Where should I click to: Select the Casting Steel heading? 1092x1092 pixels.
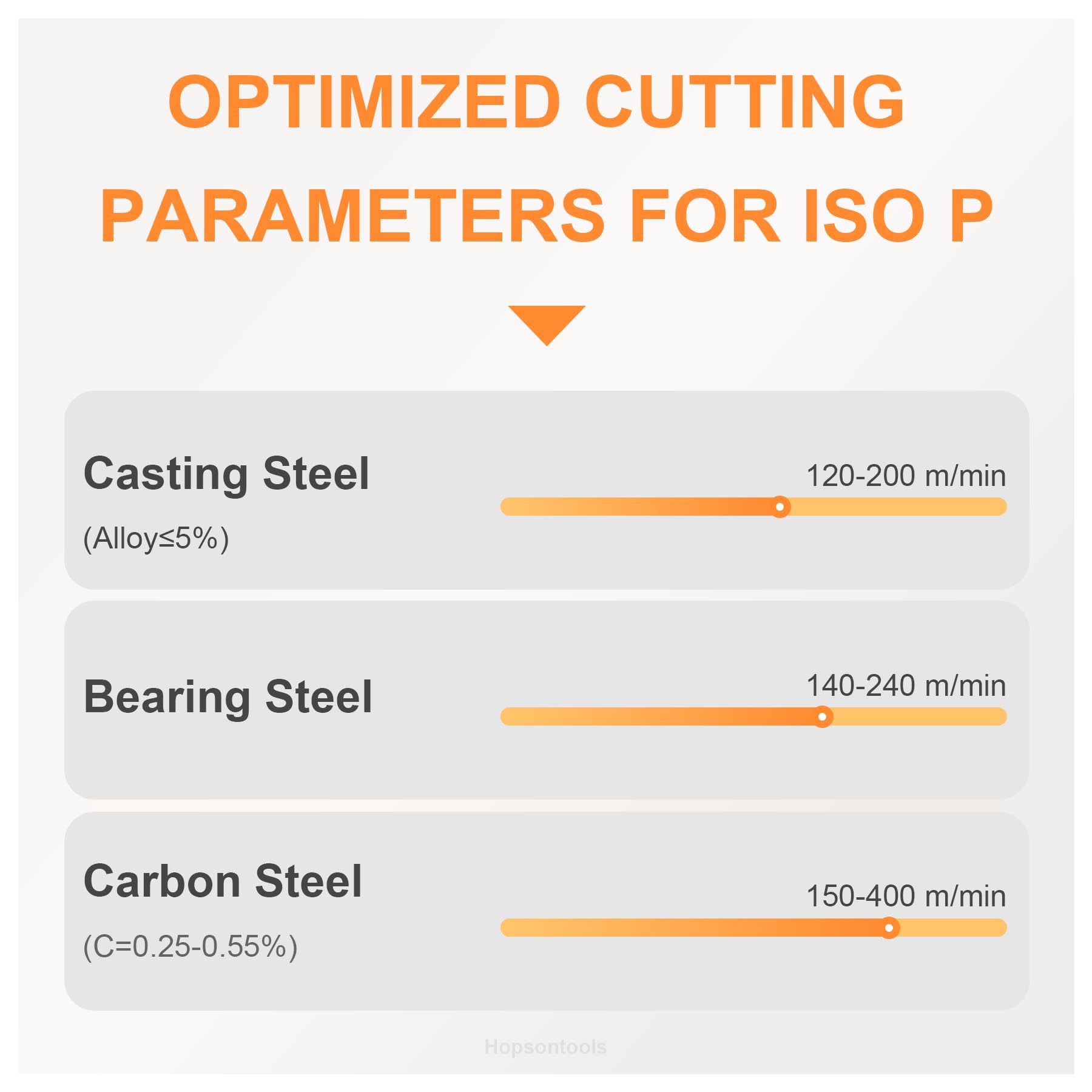226,474
